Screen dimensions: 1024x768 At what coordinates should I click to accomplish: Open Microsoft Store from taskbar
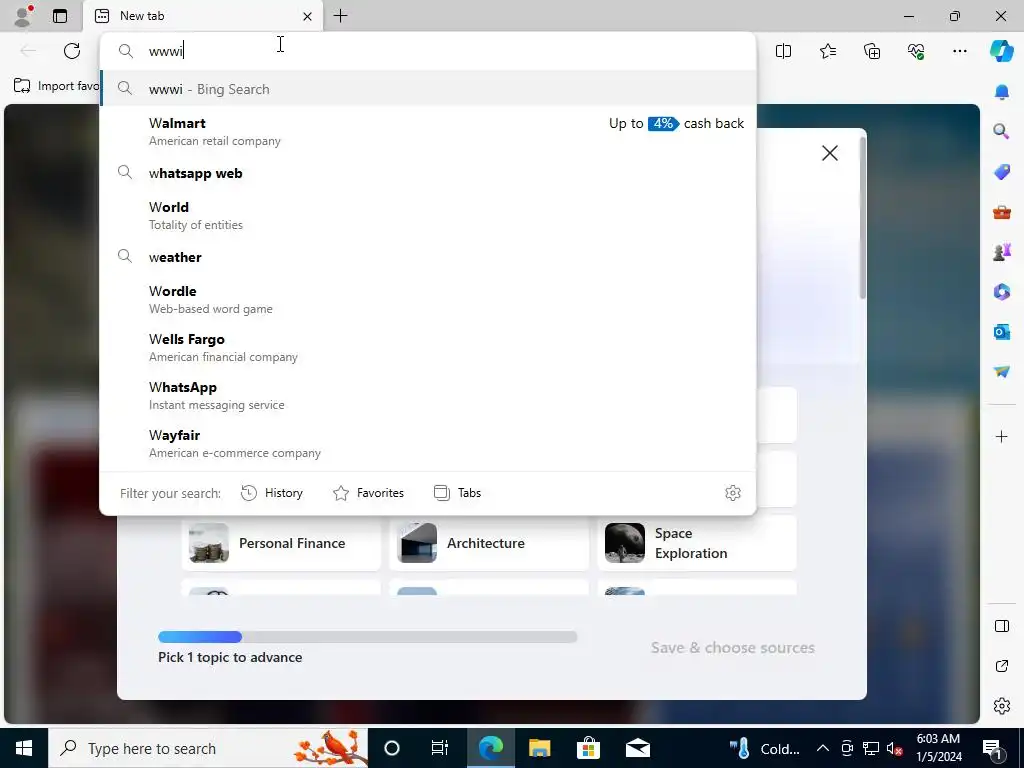point(588,748)
